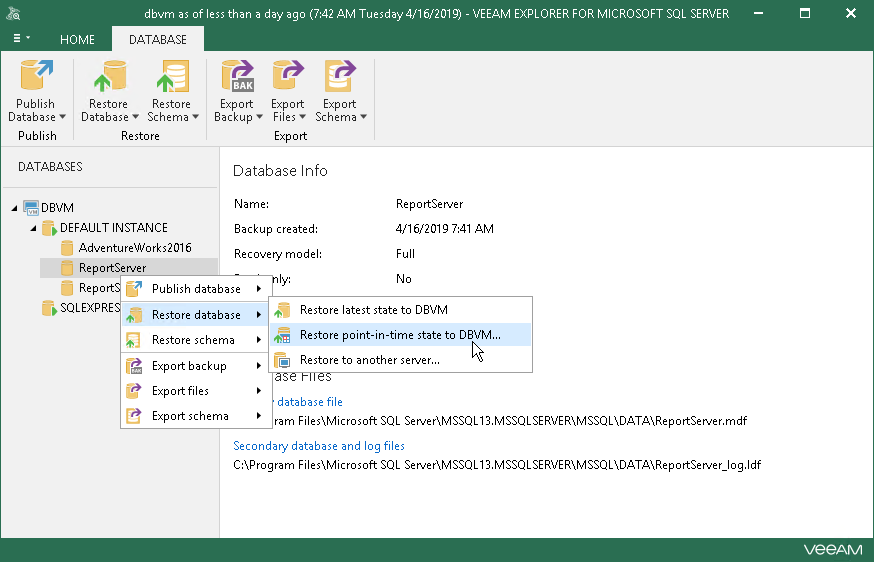874x562 pixels.
Task: Click the Export schema submenu arrow
Action: (x=259, y=416)
